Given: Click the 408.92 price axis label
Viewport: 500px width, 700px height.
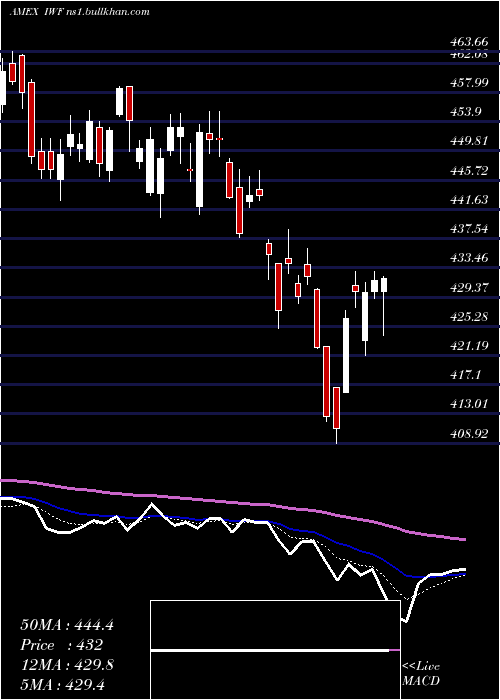Looking at the screenshot, I should [x=469, y=433].
